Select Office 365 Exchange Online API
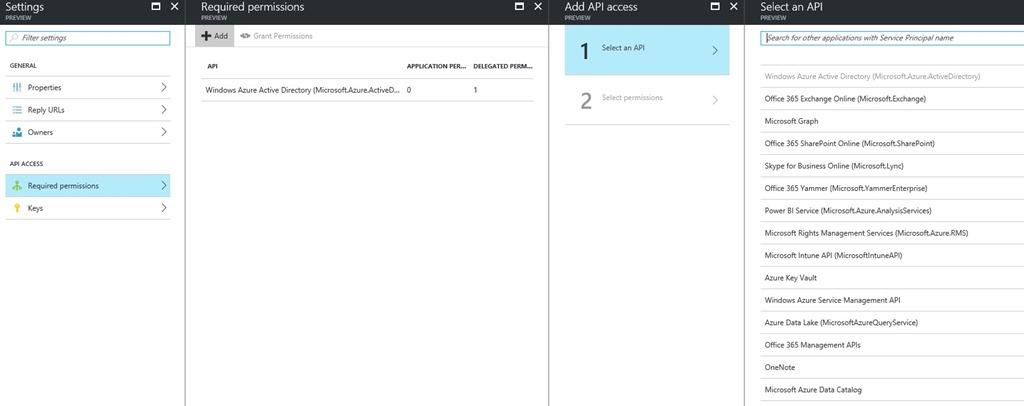Screen dimensions: 1024x406 click(844, 99)
